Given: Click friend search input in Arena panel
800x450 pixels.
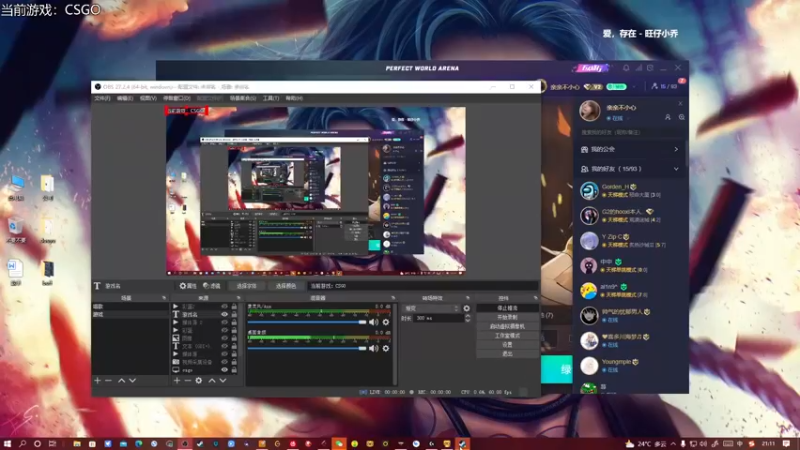Looking at the screenshot, I should coord(630,132).
